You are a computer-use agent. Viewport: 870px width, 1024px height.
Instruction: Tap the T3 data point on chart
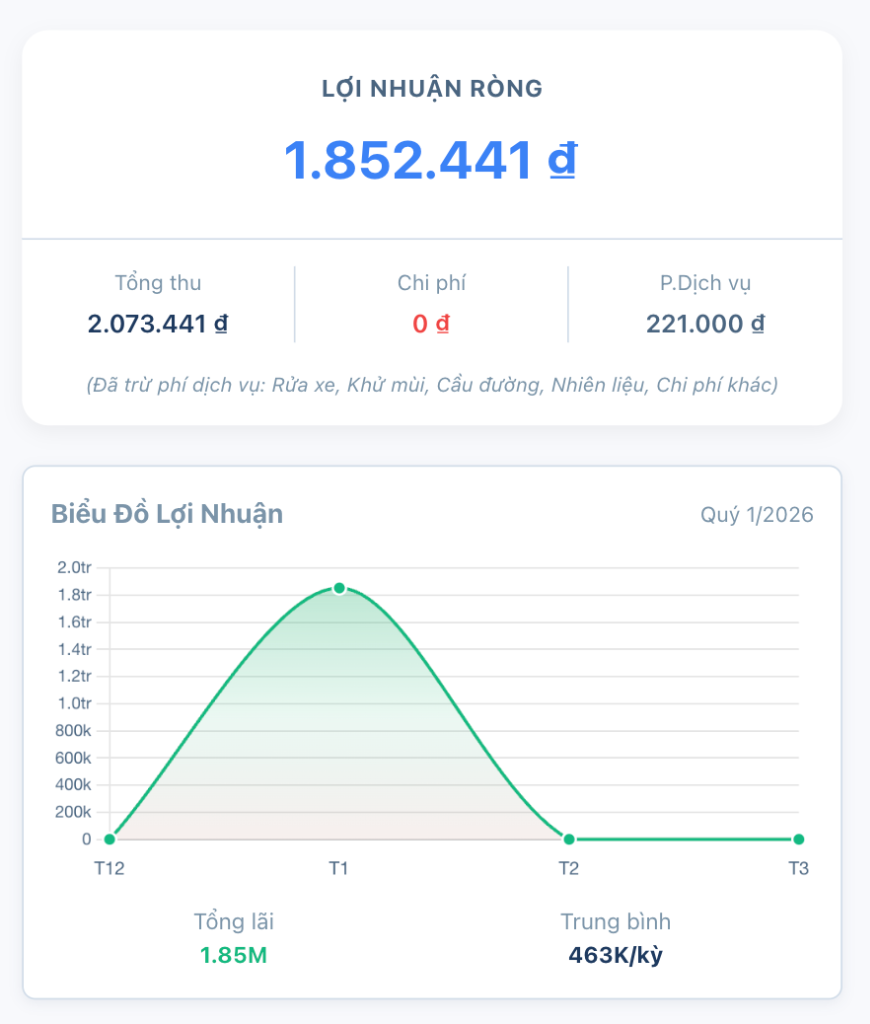pos(798,838)
